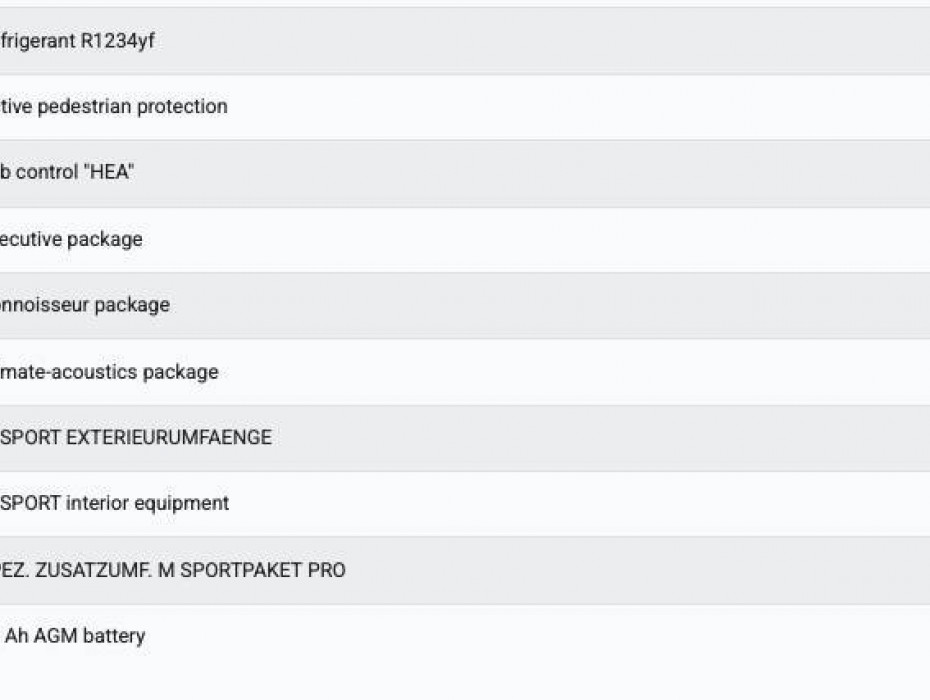Click the Ah AGM battery row
930x700 pixels.
click(x=465, y=637)
